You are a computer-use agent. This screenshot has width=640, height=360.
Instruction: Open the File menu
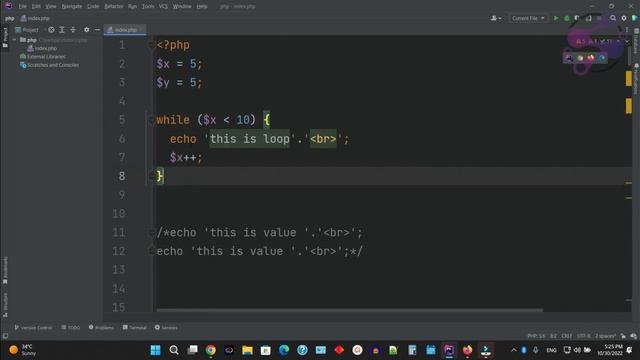(x=22, y=6)
